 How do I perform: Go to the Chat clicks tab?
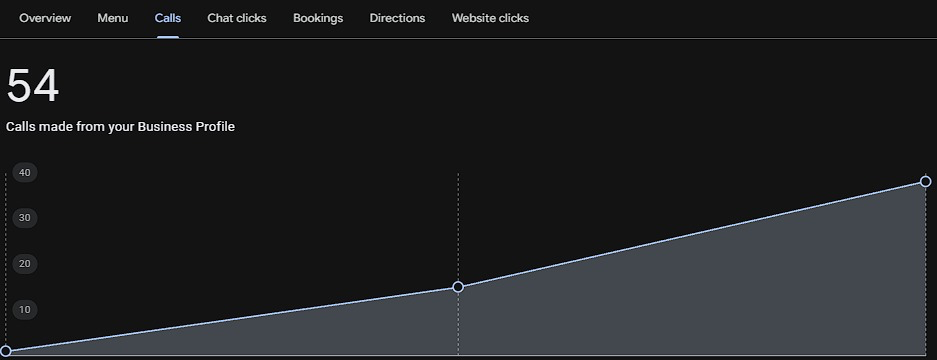coord(237,18)
